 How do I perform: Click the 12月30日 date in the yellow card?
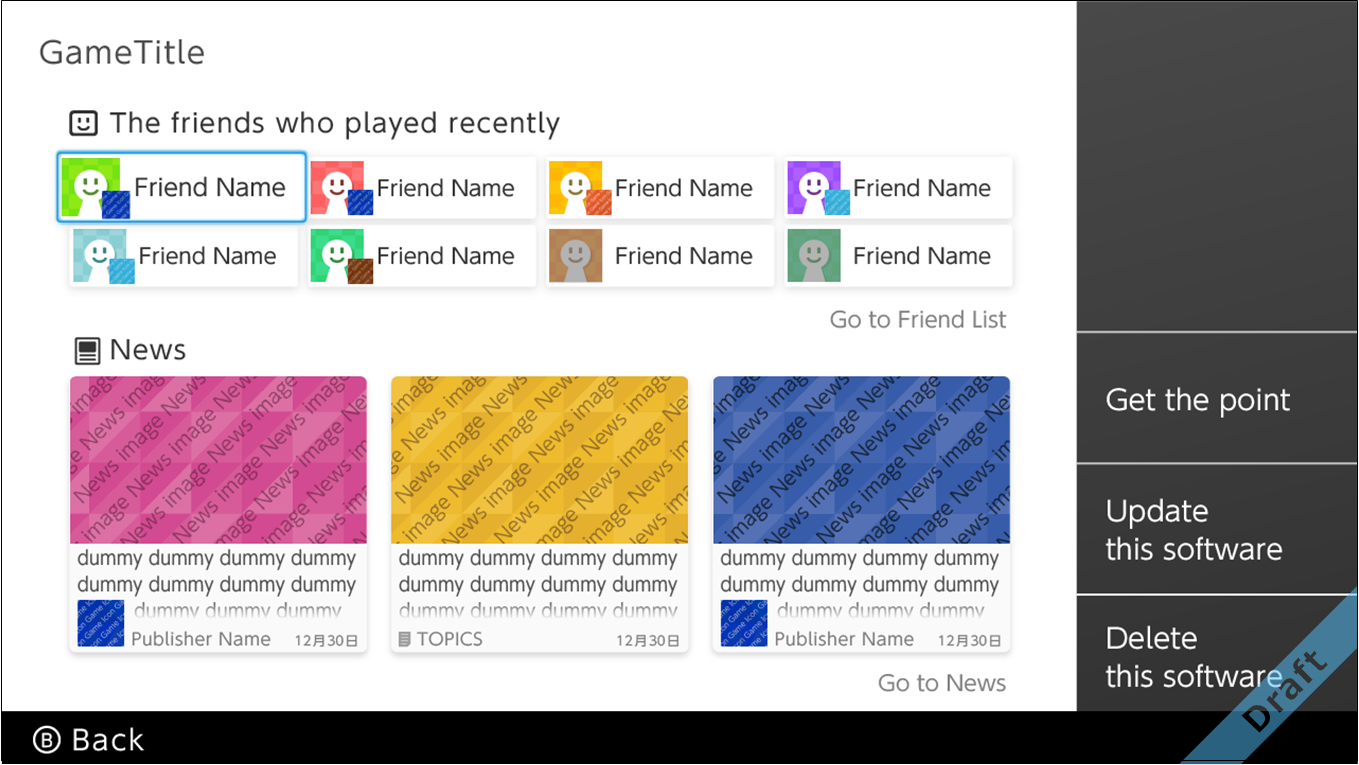648,641
